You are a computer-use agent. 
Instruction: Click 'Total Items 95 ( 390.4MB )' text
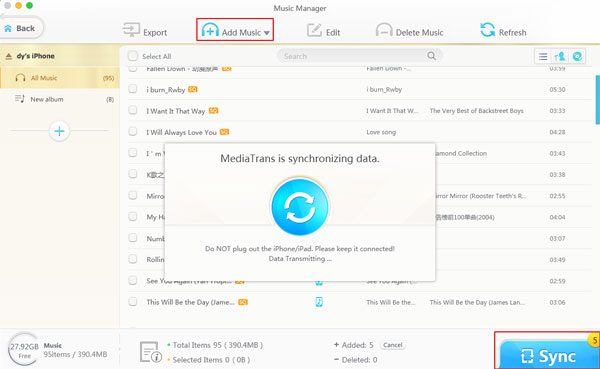point(218,345)
